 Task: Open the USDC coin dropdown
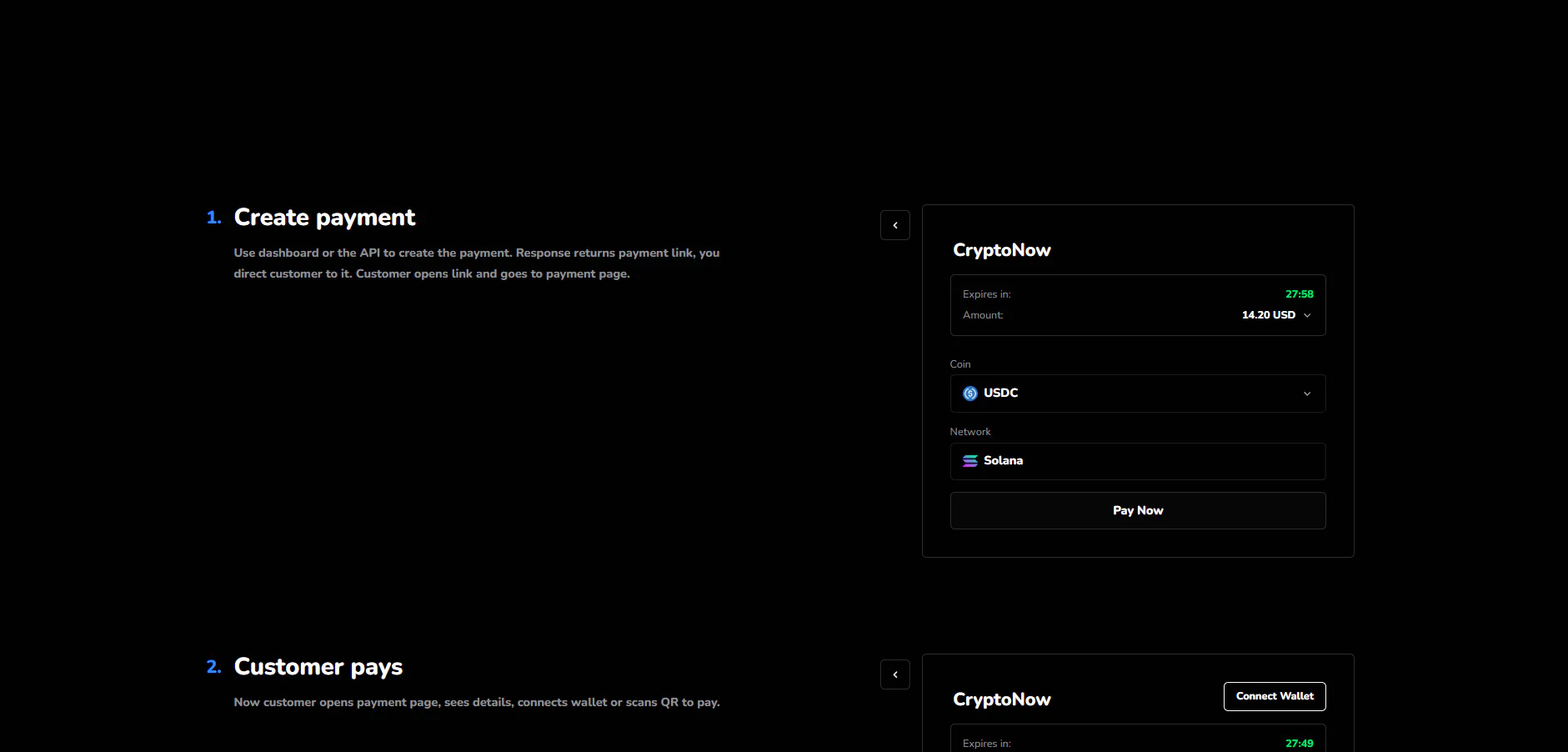pos(1137,394)
